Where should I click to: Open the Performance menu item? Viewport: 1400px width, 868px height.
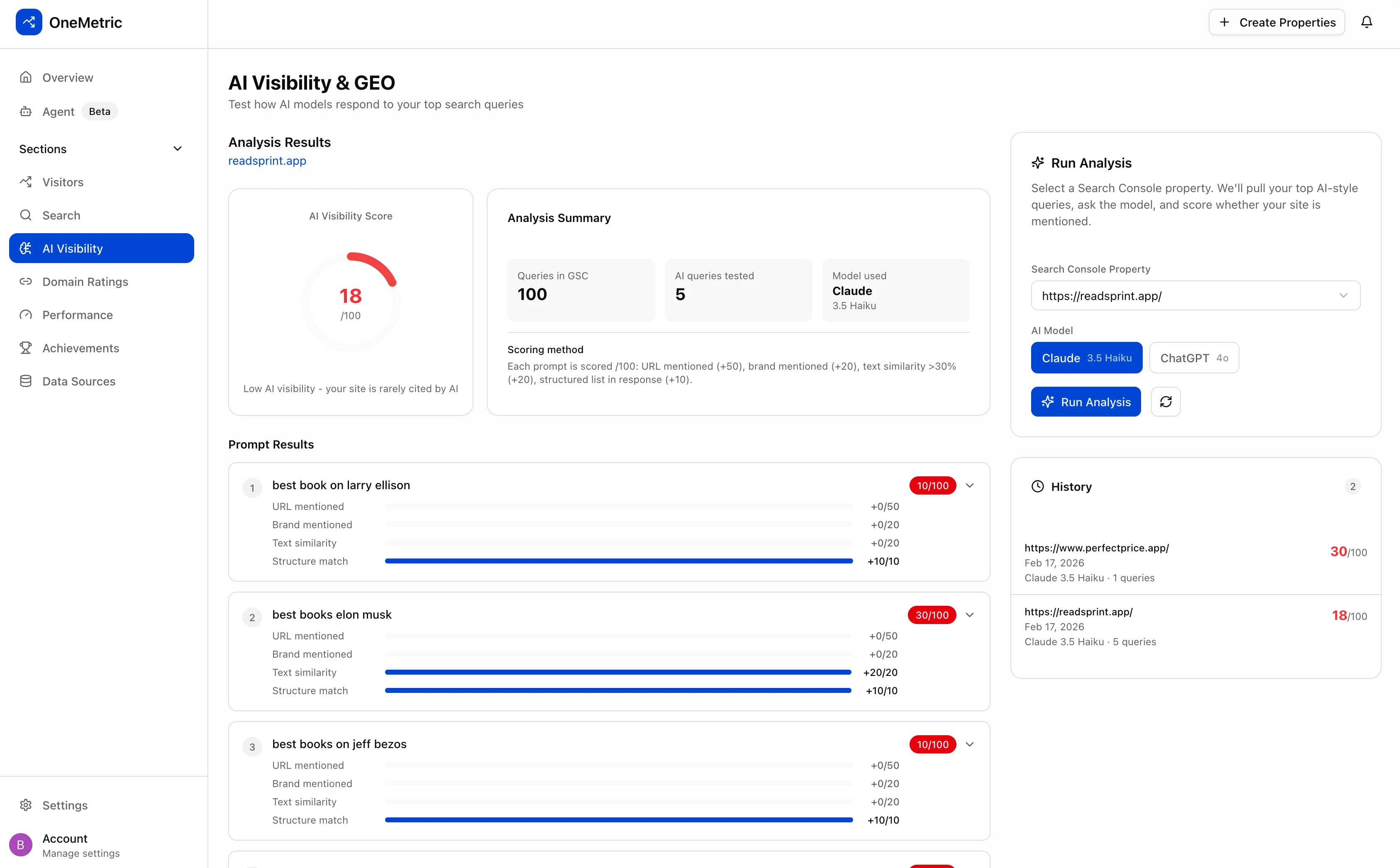coord(78,315)
